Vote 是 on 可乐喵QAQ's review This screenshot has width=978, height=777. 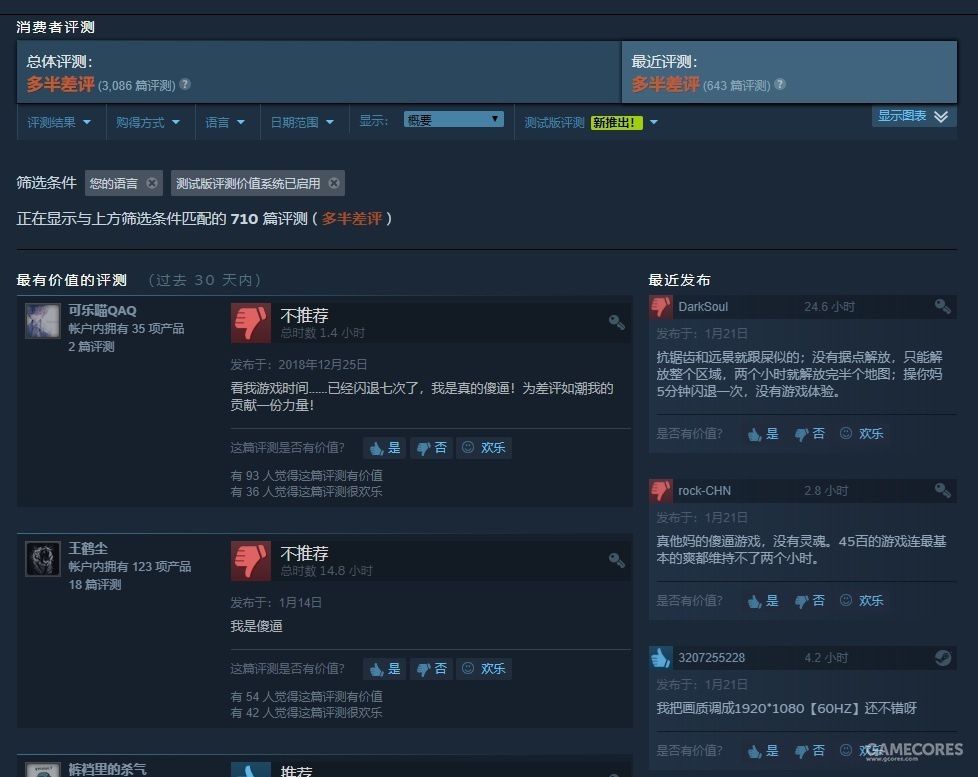(384, 448)
